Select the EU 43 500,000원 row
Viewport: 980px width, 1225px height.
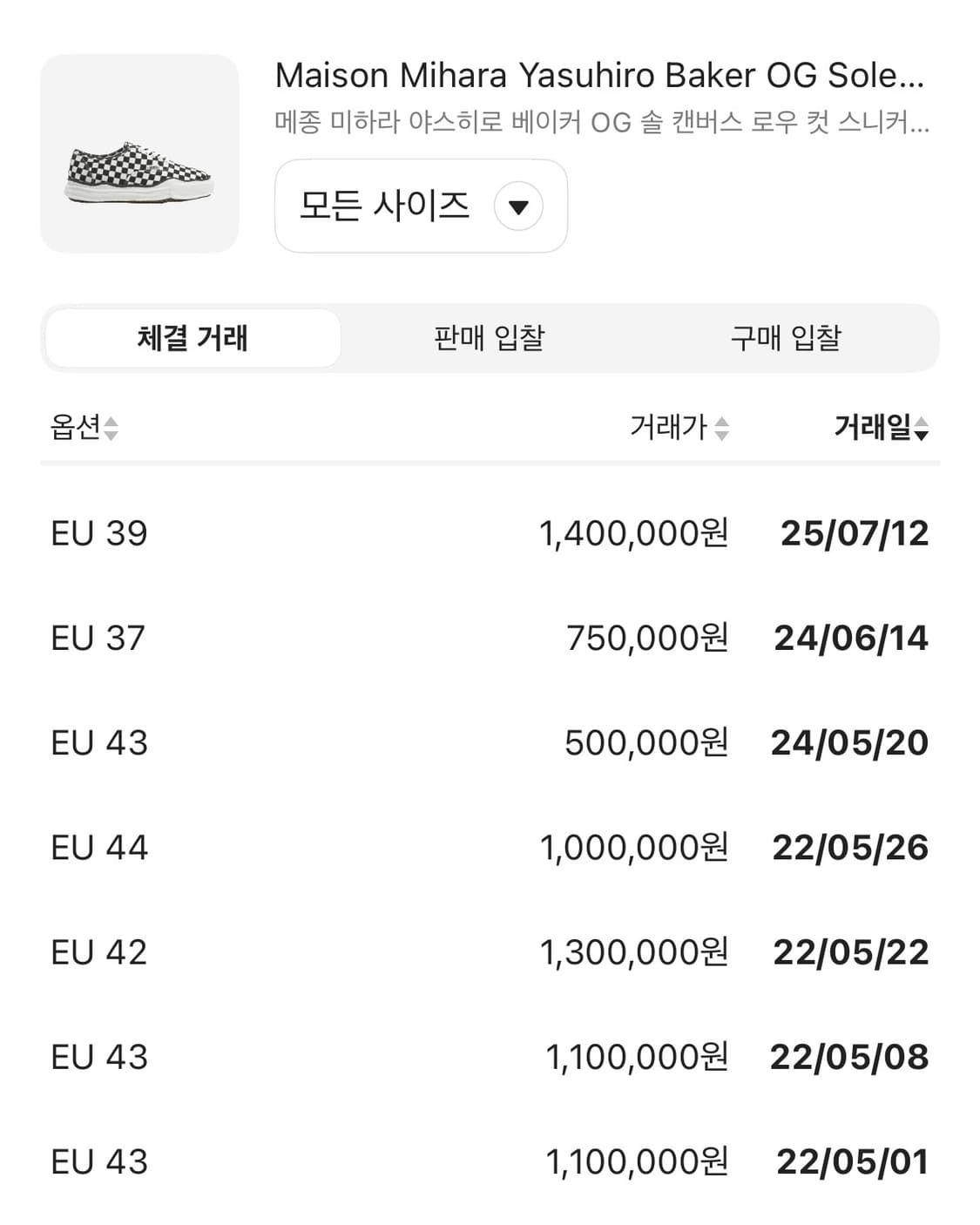pos(490,742)
